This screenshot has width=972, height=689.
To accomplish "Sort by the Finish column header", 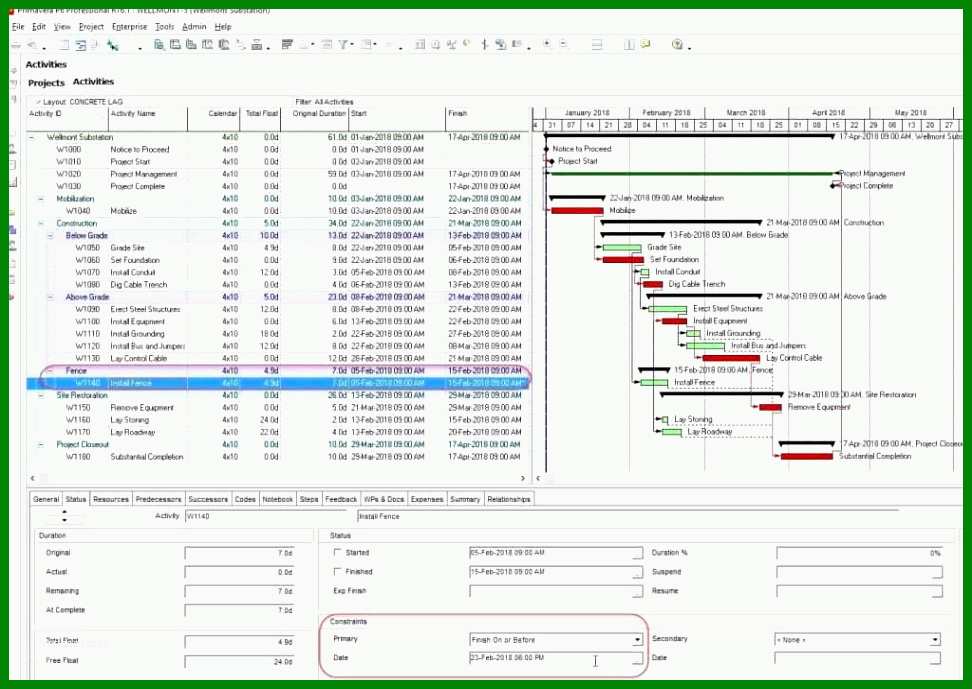I will pos(488,114).
